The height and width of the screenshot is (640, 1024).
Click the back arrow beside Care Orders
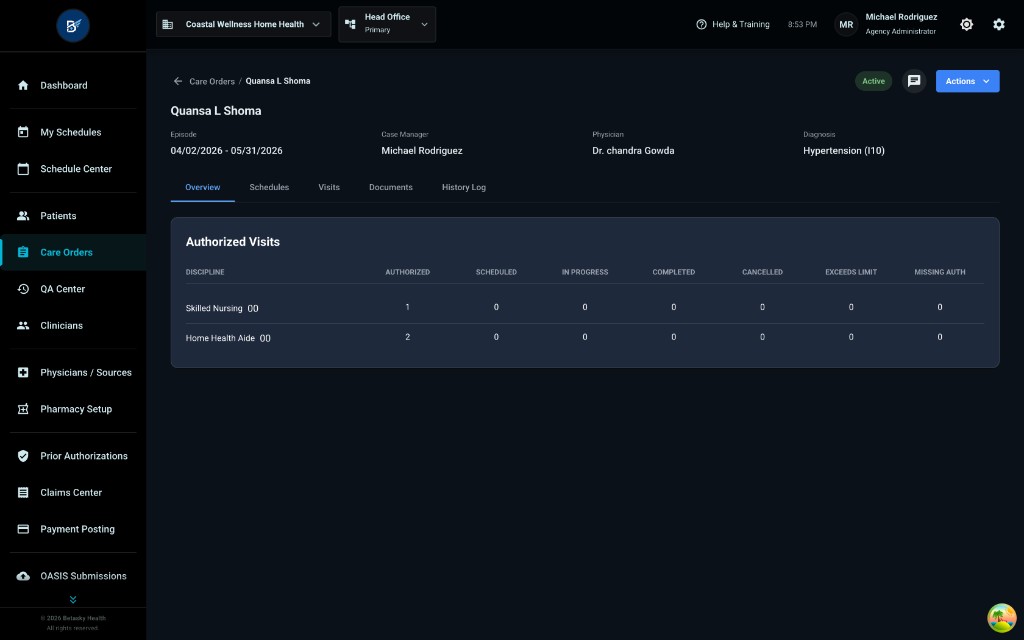coord(178,82)
